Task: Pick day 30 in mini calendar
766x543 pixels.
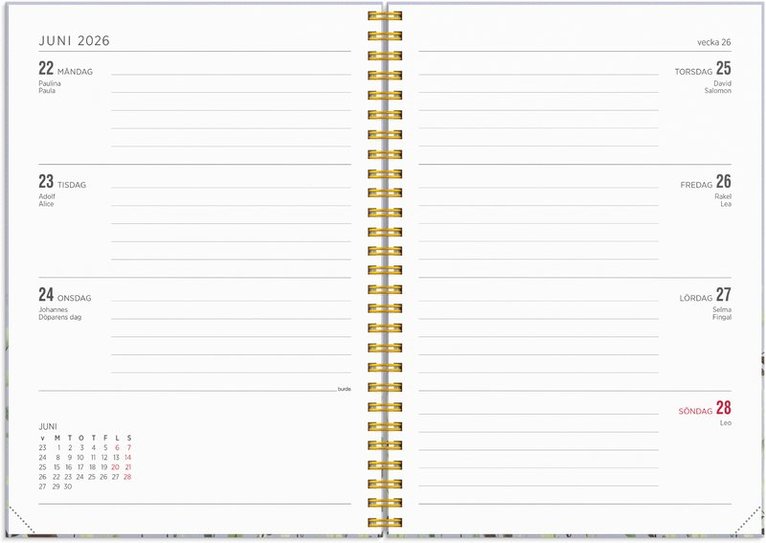Action: 68,487
